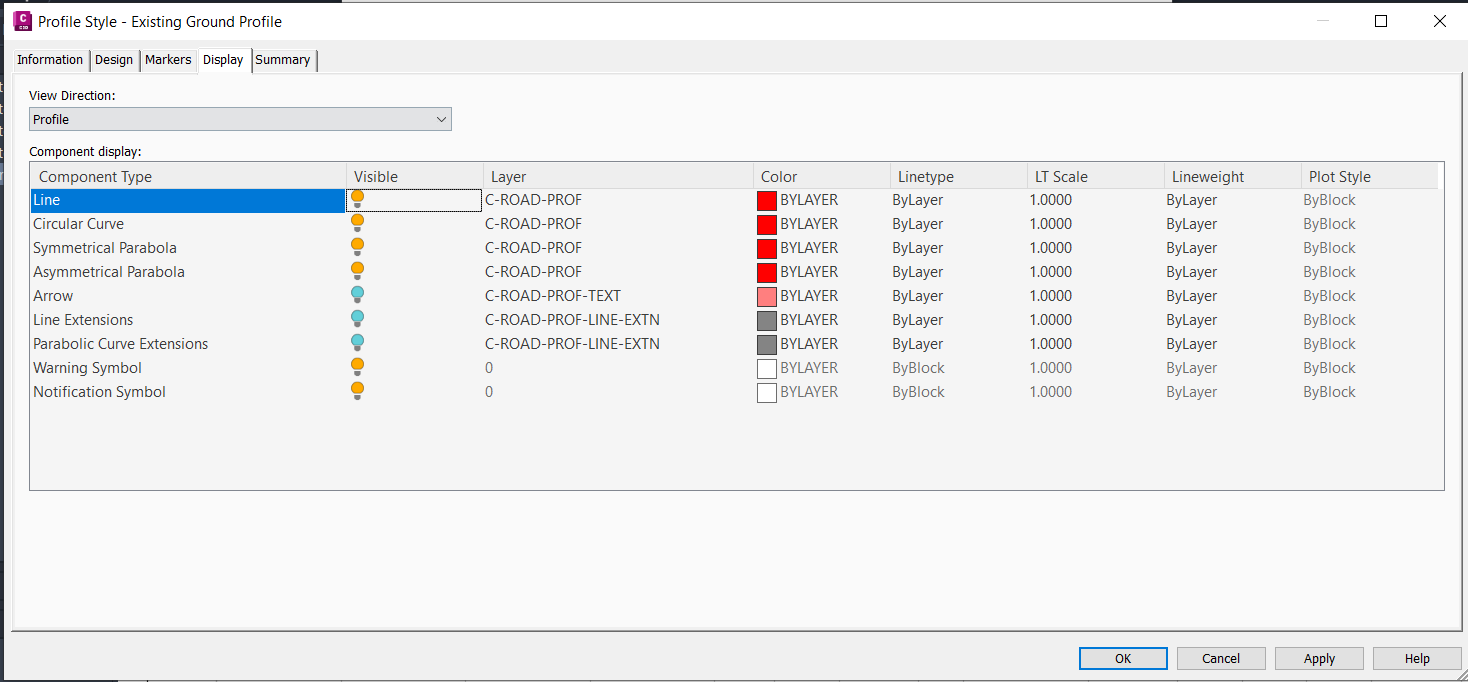Click the Cancel button
The width and height of the screenshot is (1468, 682).
pyautogui.click(x=1220, y=658)
